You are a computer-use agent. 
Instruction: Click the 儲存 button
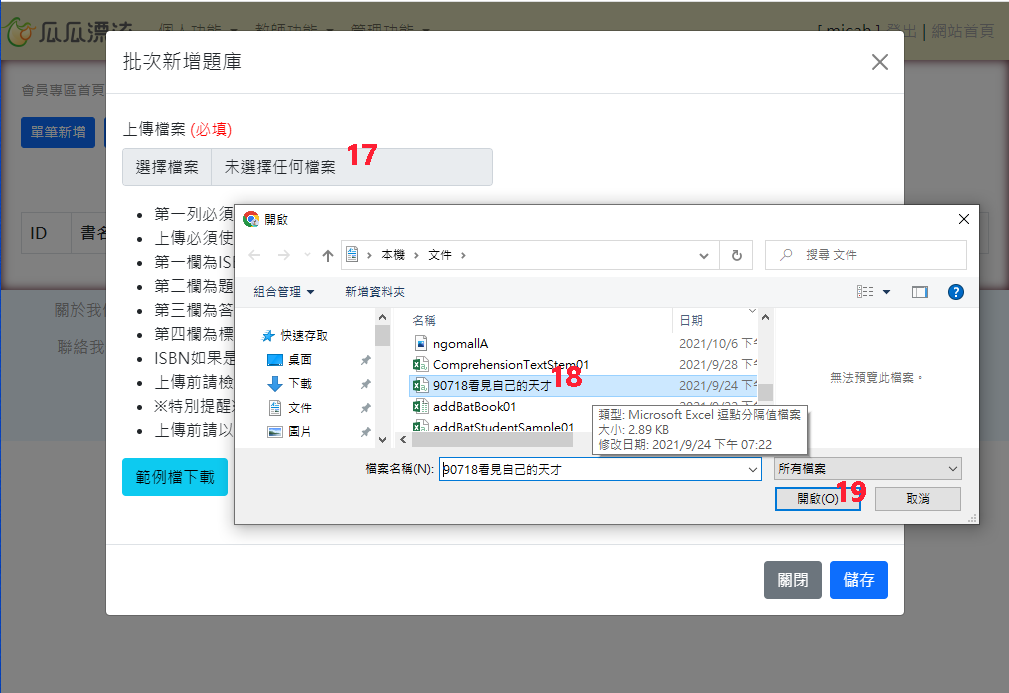pyautogui.click(x=859, y=580)
